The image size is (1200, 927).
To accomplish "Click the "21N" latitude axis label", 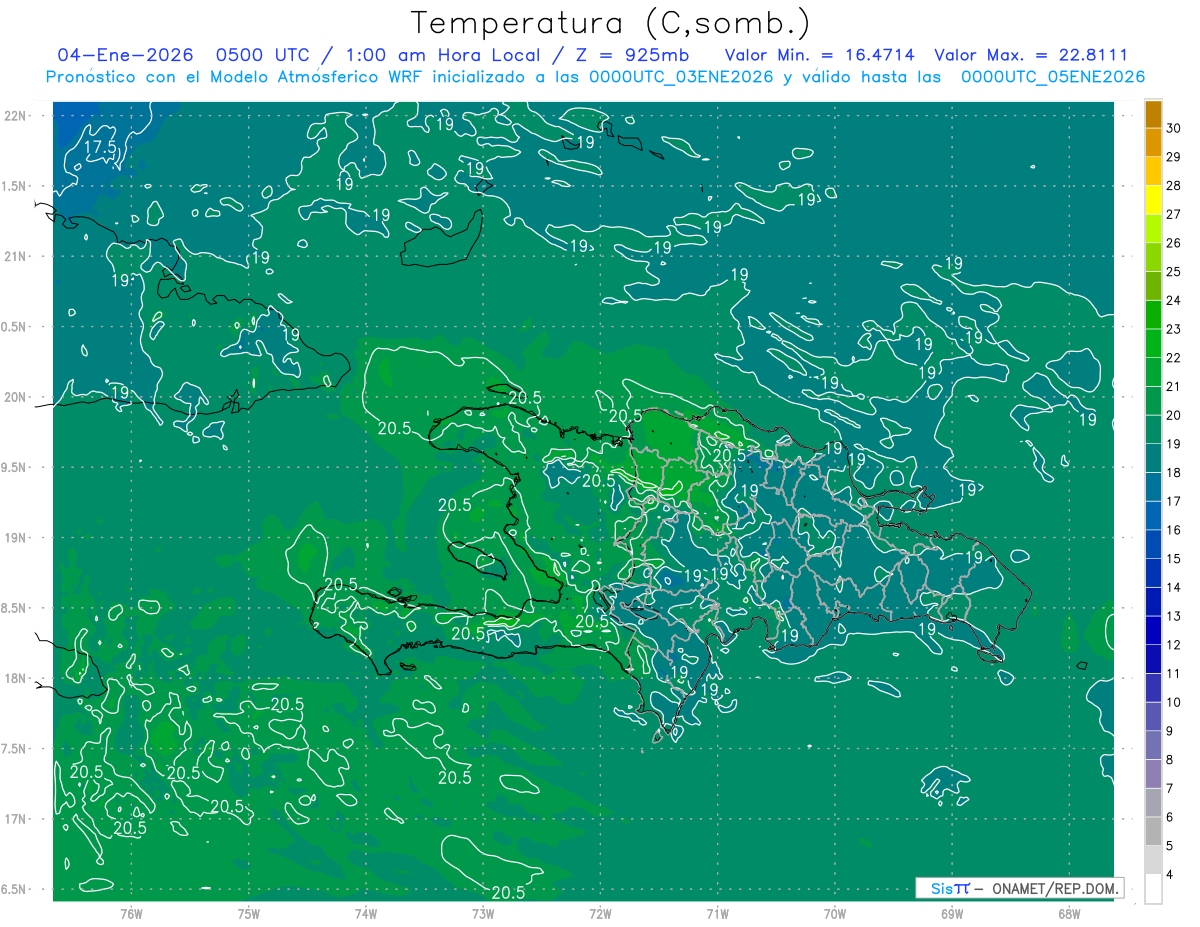I will point(16,256).
